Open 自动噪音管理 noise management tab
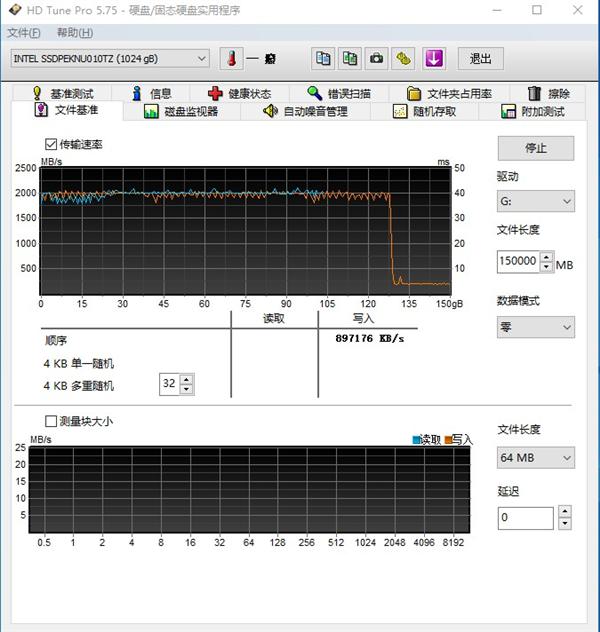 point(305,111)
